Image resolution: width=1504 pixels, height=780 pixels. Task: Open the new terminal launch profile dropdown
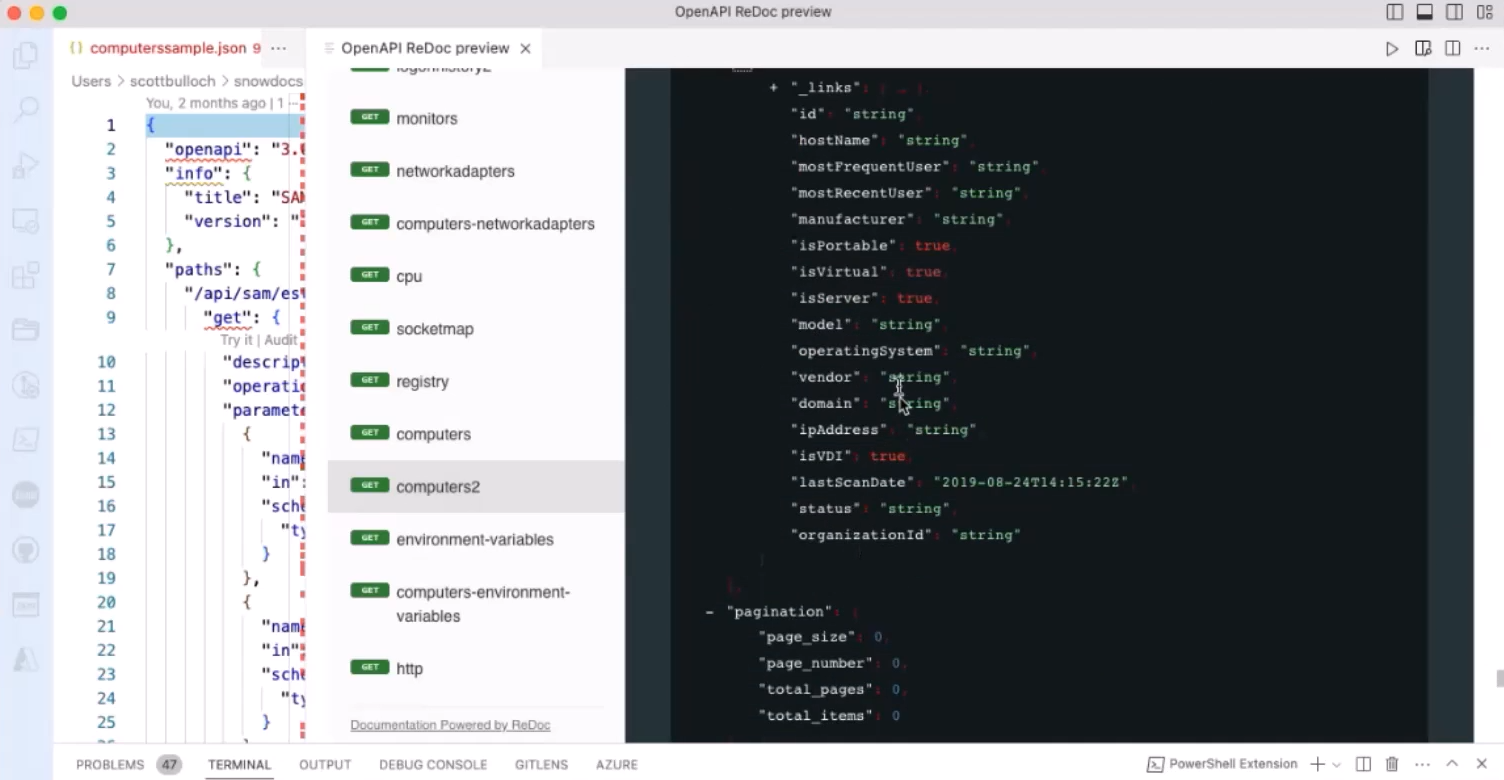1336,764
